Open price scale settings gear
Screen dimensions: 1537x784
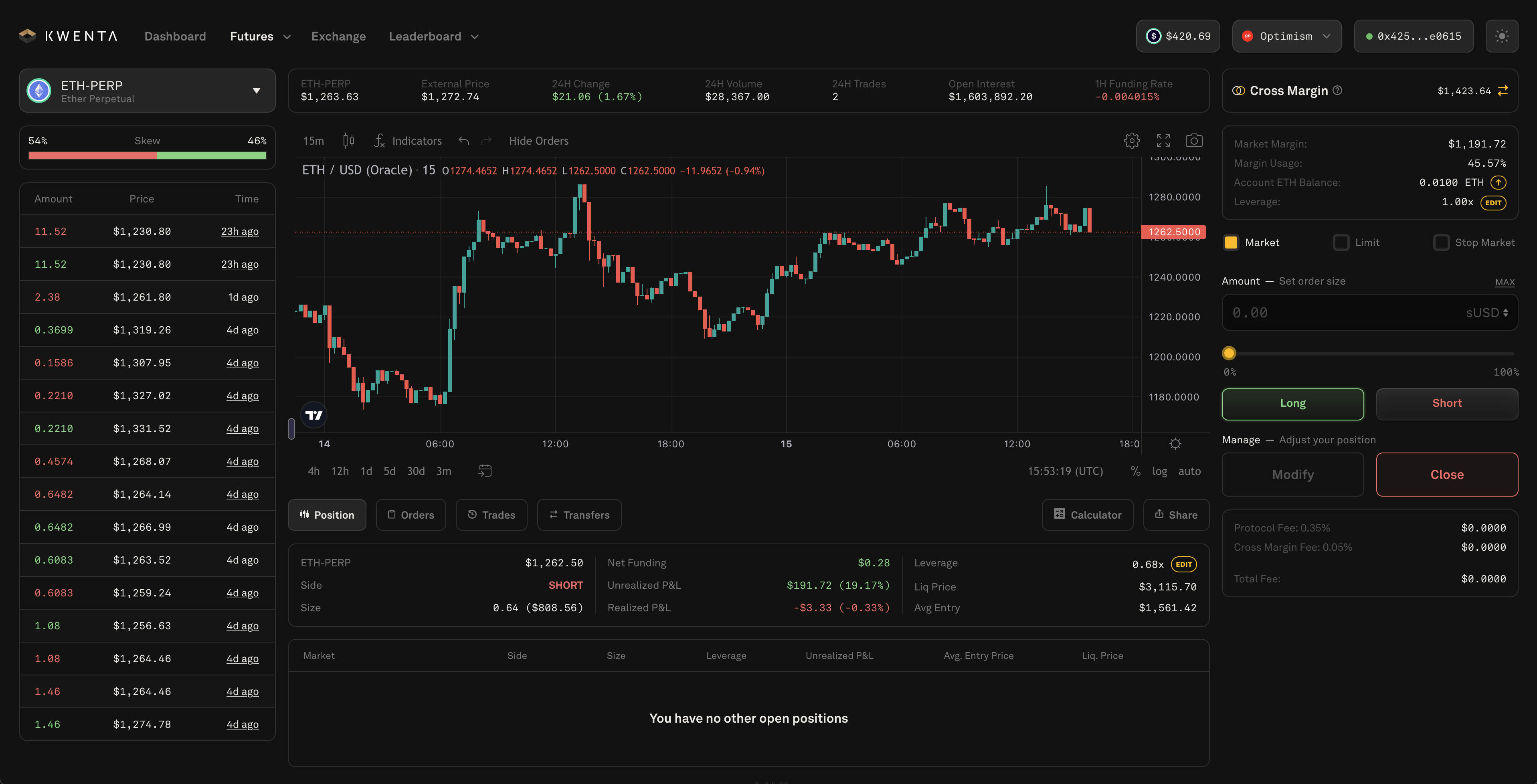point(1175,444)
